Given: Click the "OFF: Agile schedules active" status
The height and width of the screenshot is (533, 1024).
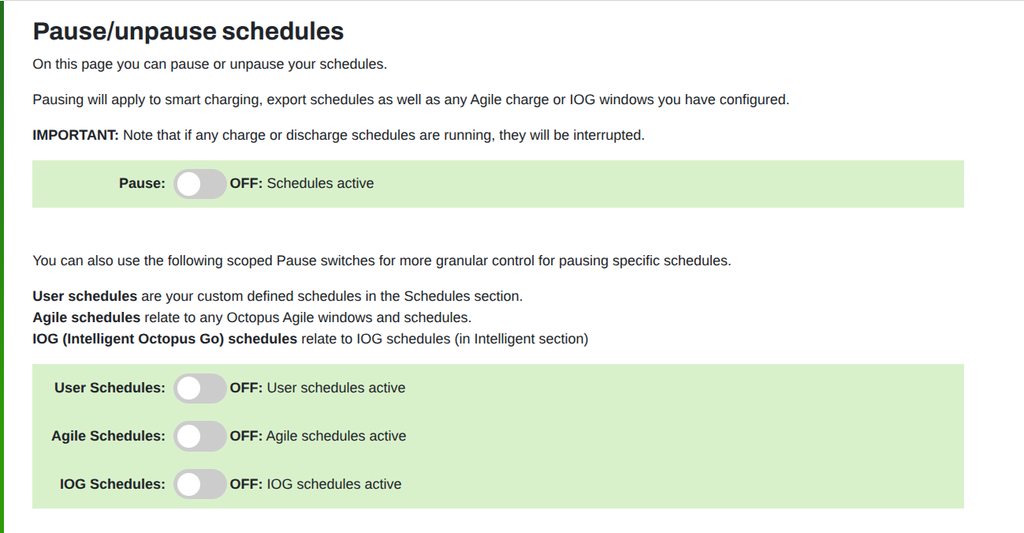Looking at the screenshot, I should pyautogui.click(x=318, y=436).
